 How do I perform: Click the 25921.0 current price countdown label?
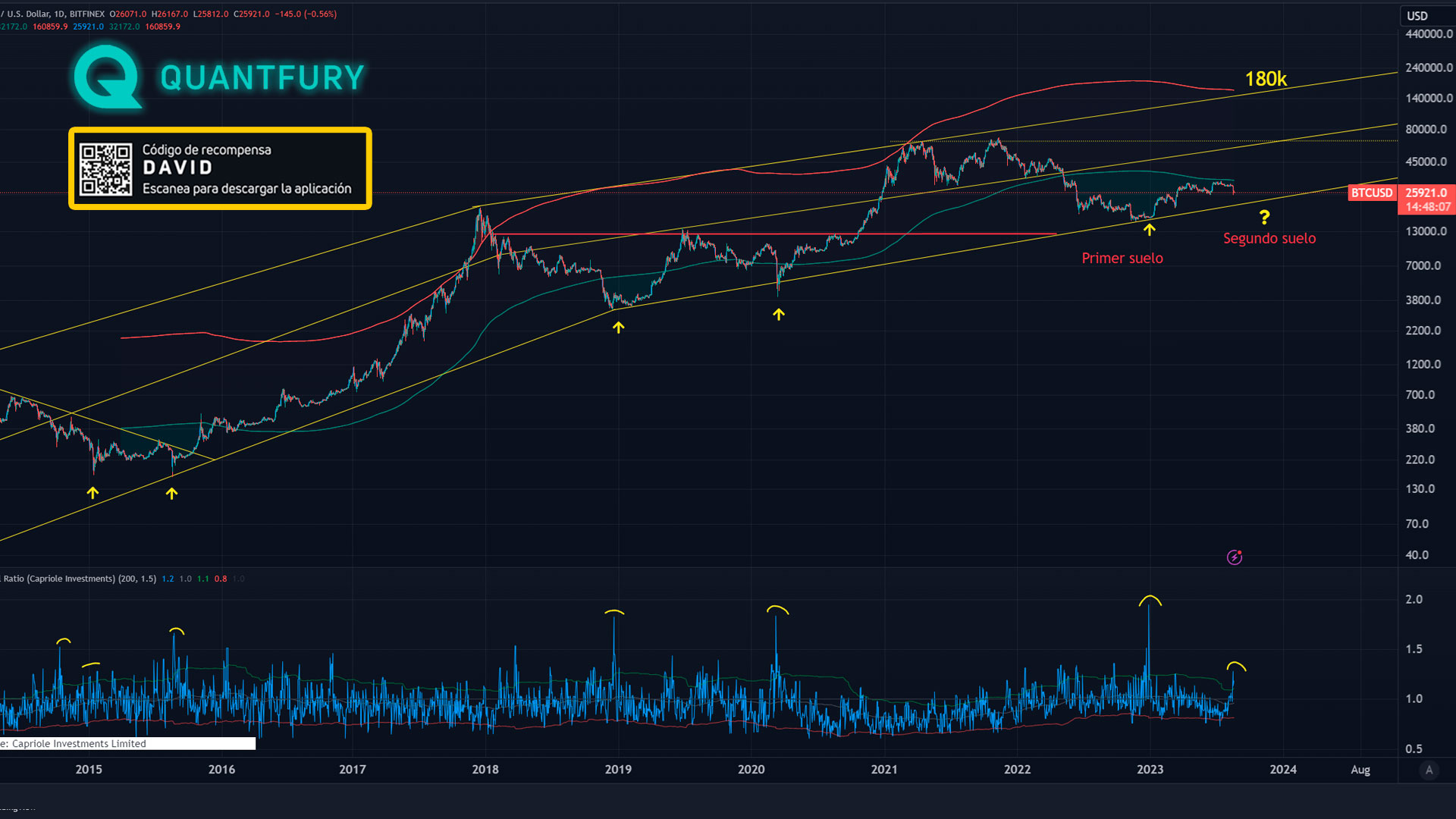tap(1426, 199)
